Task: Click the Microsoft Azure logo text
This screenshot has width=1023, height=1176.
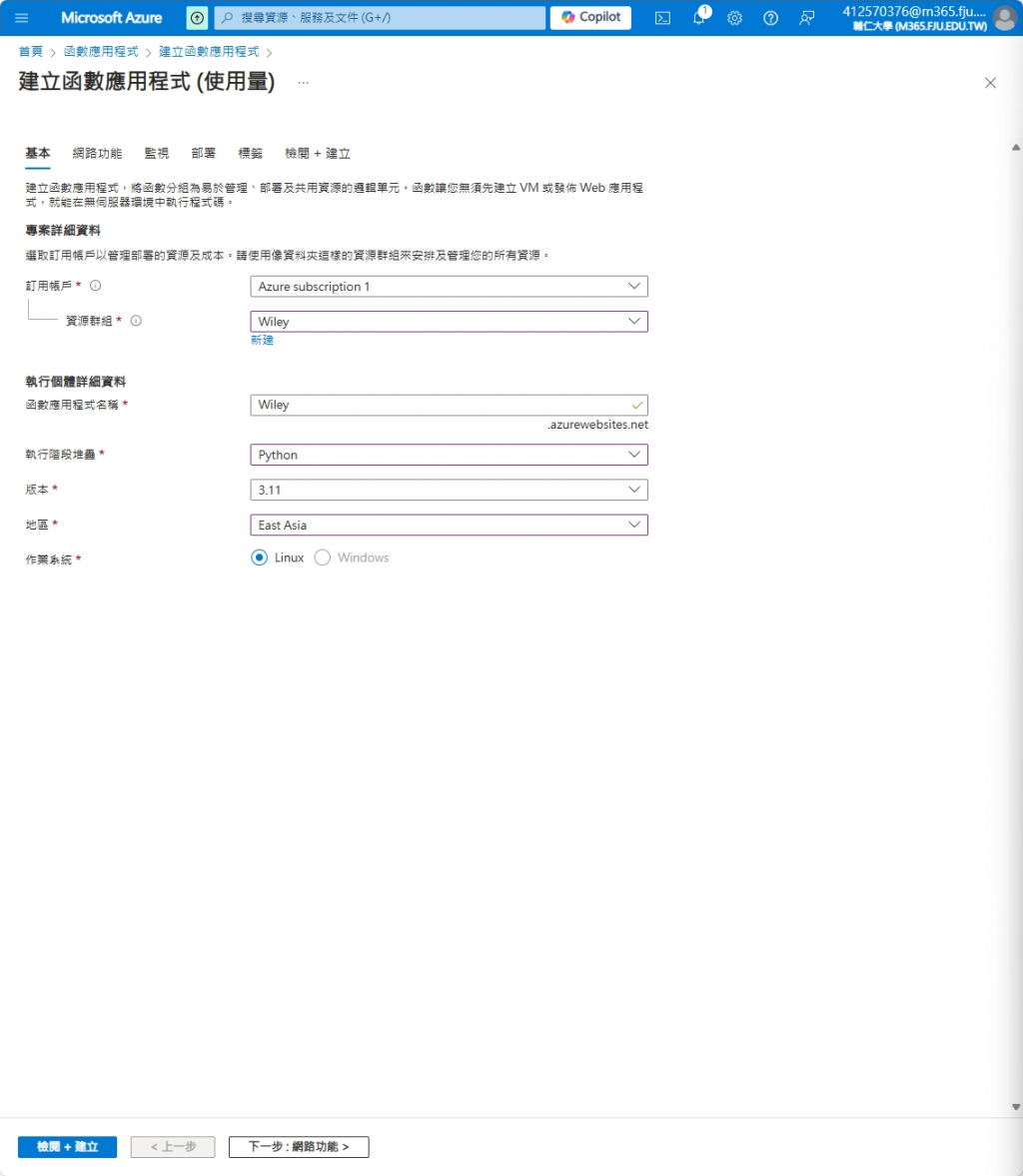Action: pyautogui.click(x=111, y=17)
